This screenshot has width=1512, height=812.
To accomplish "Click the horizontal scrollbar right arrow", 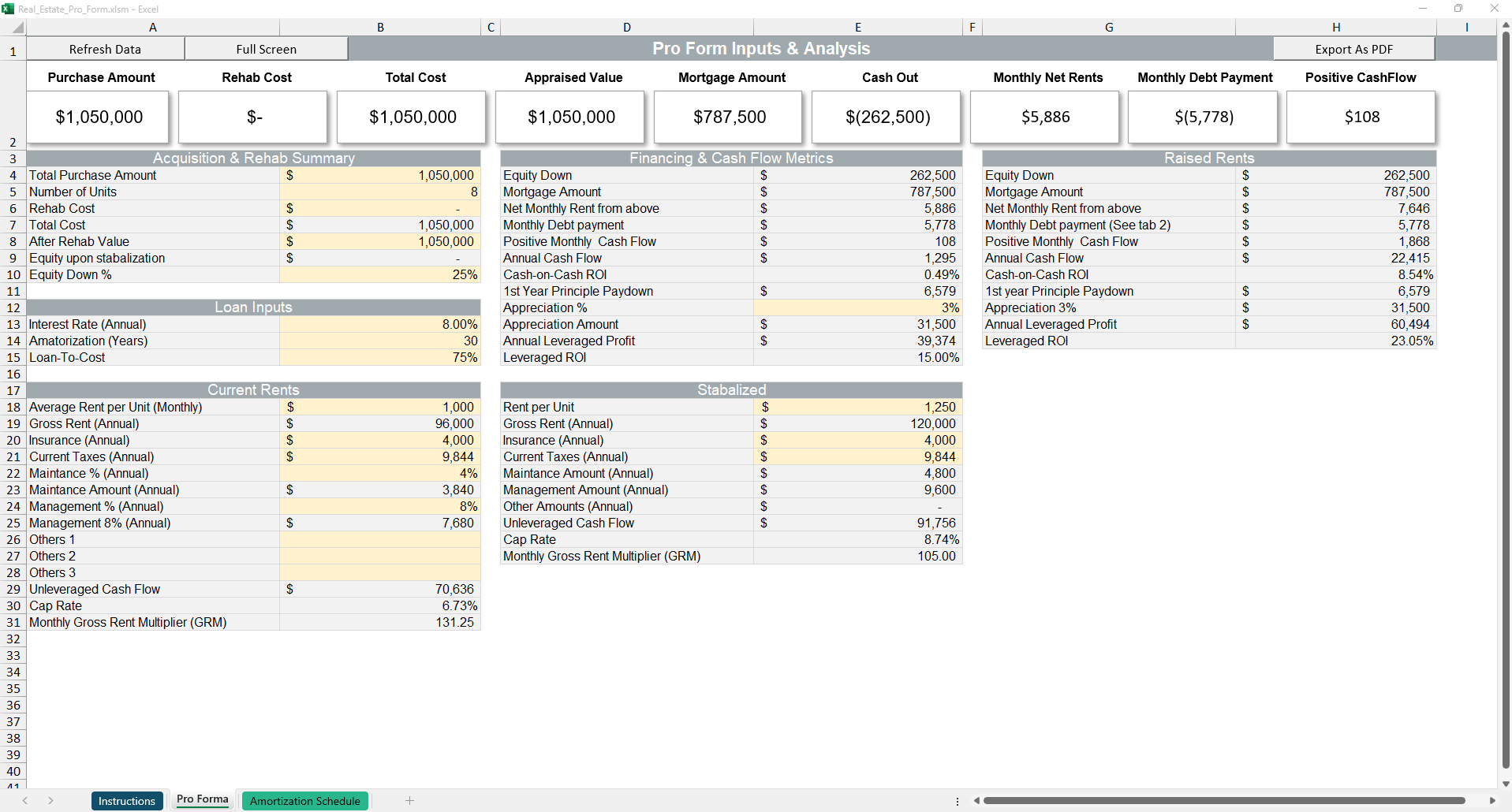I will click(1491, 800).
